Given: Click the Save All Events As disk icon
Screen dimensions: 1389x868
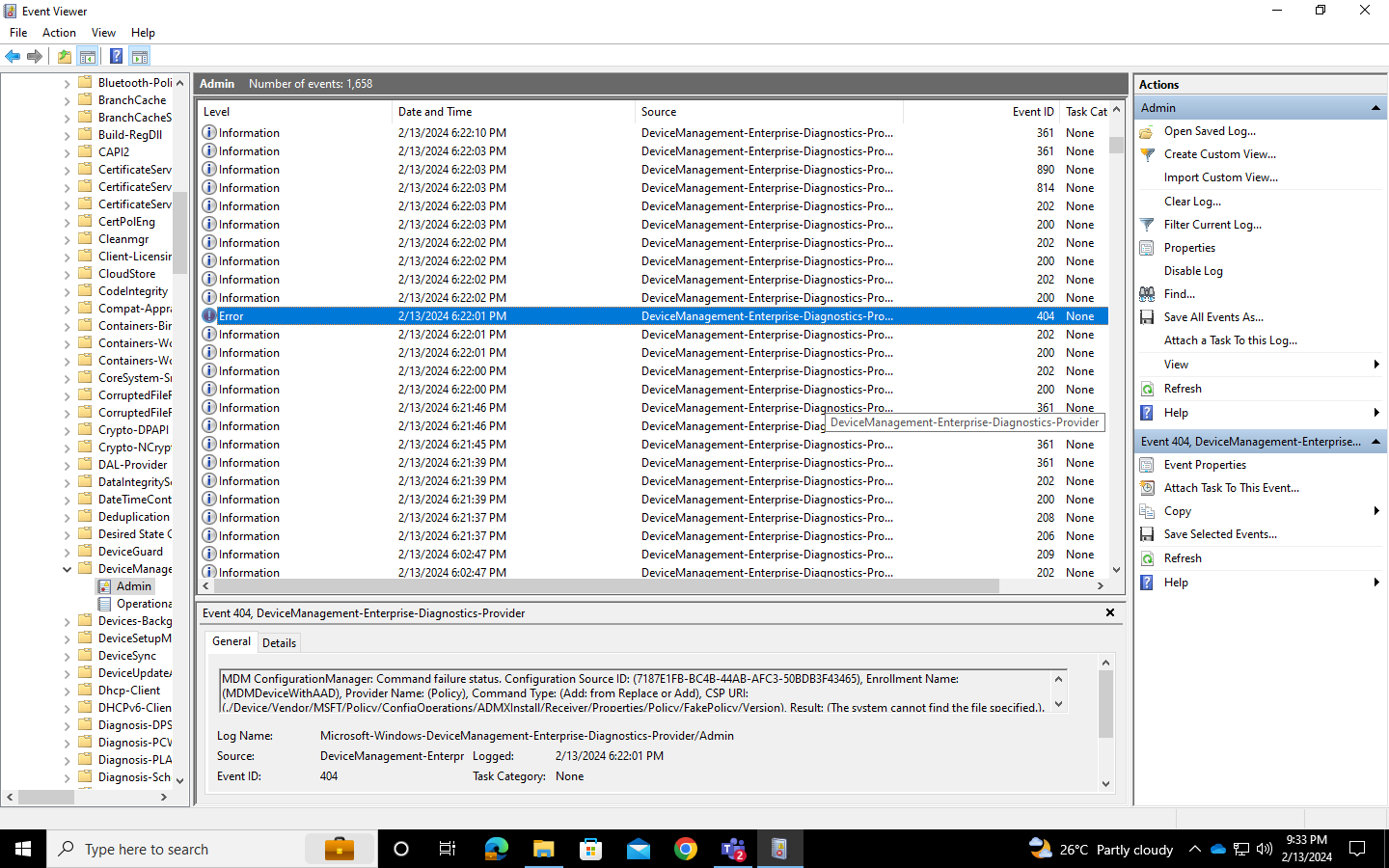Looking at the screenshot, I should (x=1147, y=316).
